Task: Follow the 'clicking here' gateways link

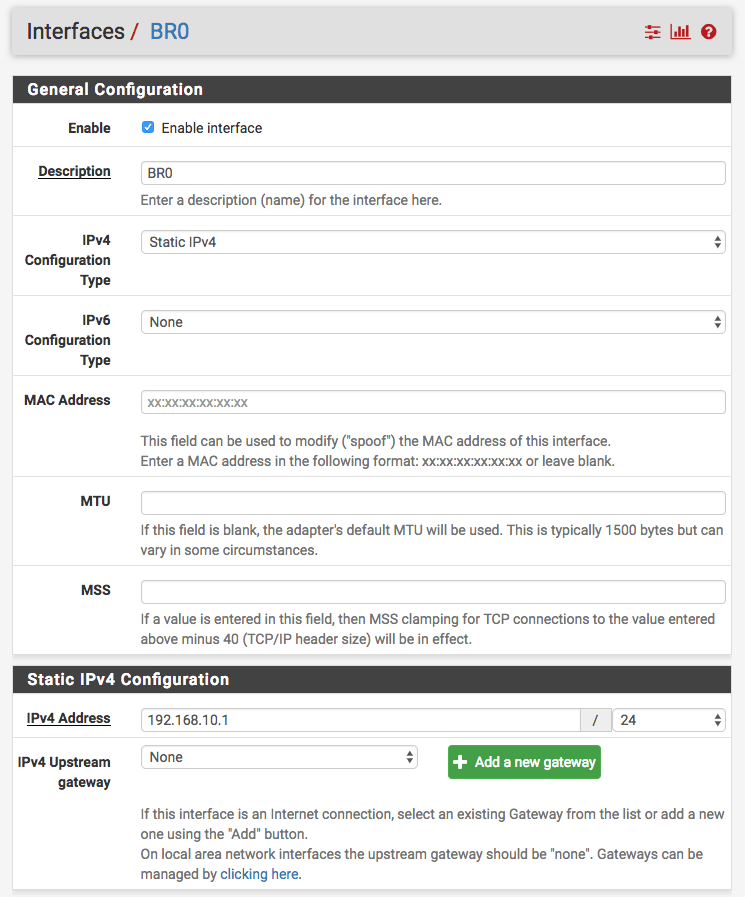Action: (259, 874)
